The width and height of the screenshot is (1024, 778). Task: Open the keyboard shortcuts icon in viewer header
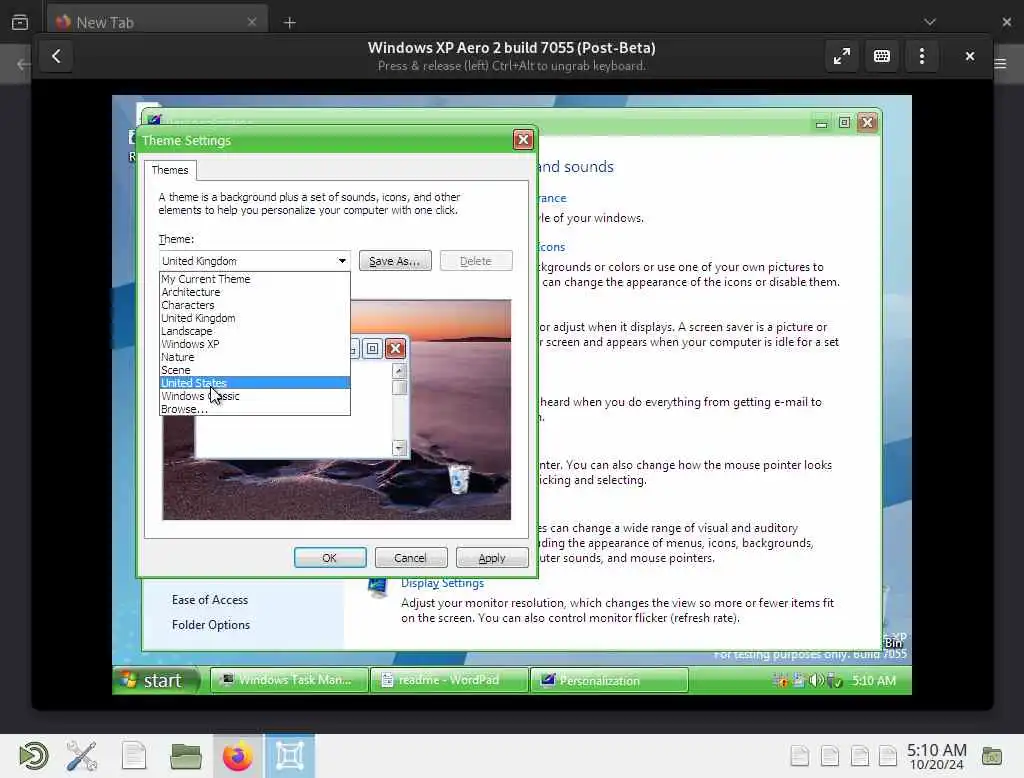point(882,56)
